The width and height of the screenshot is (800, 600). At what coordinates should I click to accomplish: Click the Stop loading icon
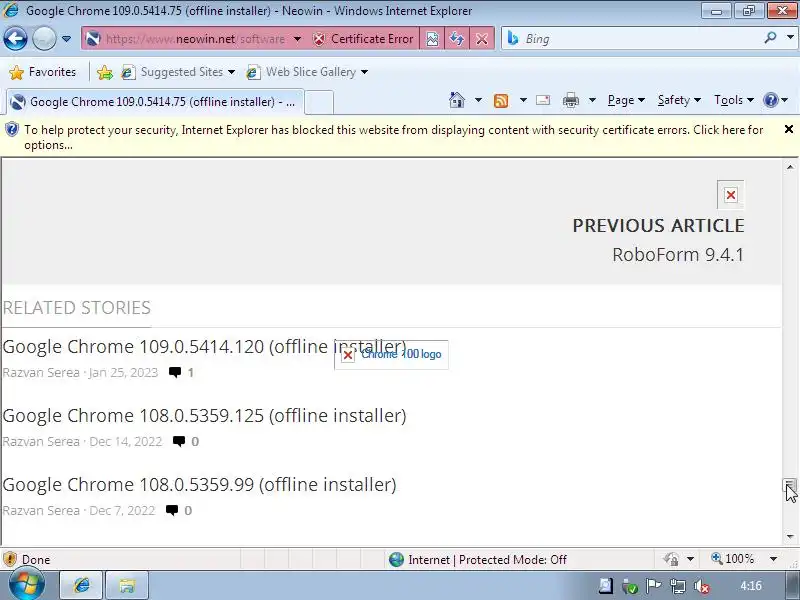[x=482, y=39]
